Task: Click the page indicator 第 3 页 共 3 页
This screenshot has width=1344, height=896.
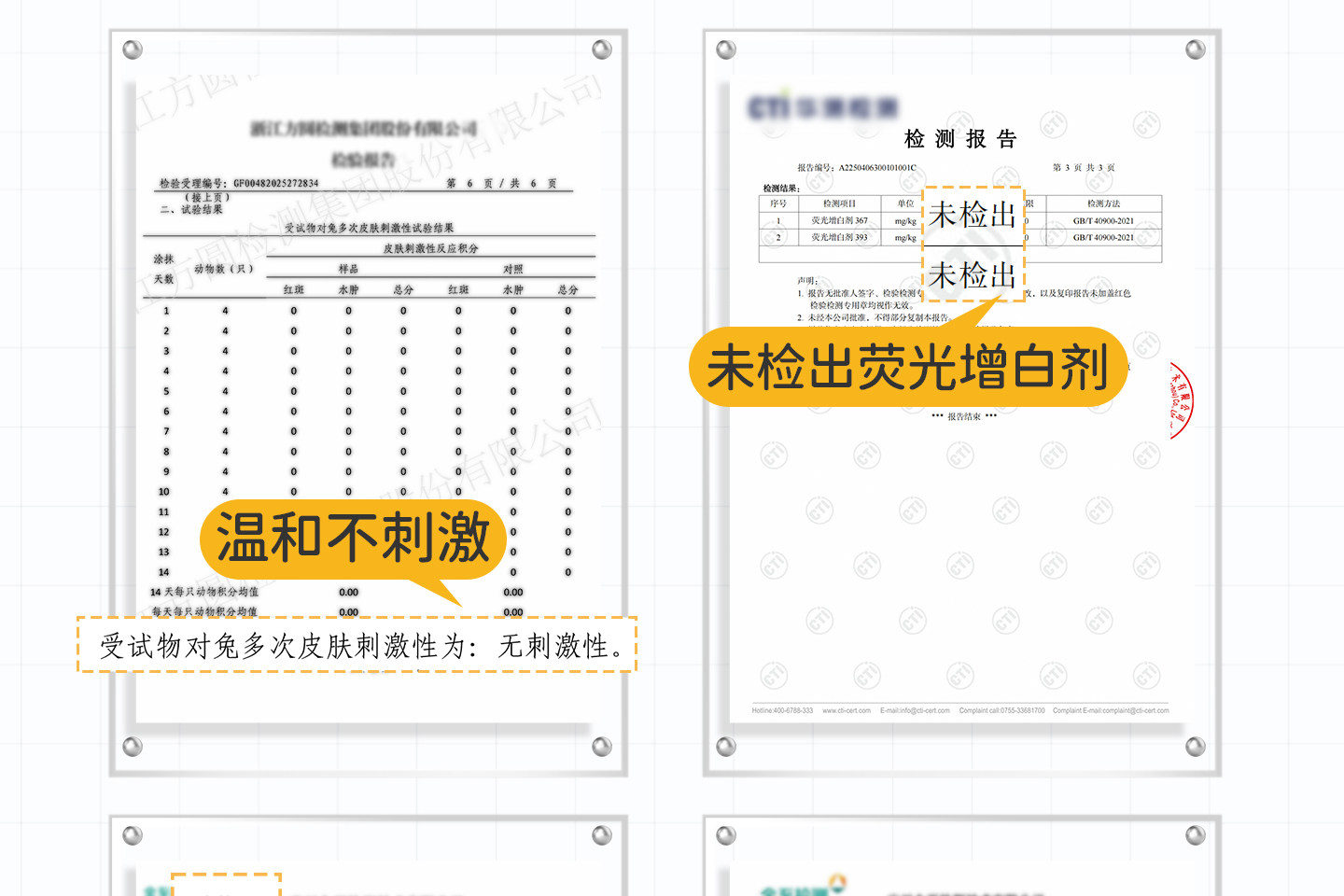Action: point(1084,168)
